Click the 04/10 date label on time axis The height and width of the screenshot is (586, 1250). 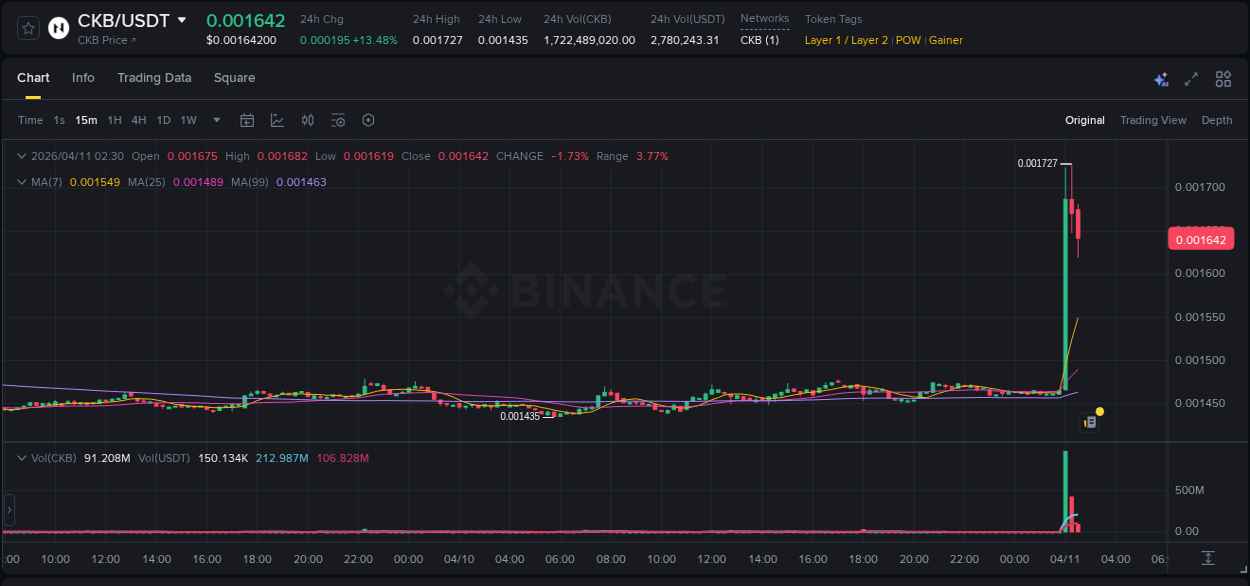458,559
